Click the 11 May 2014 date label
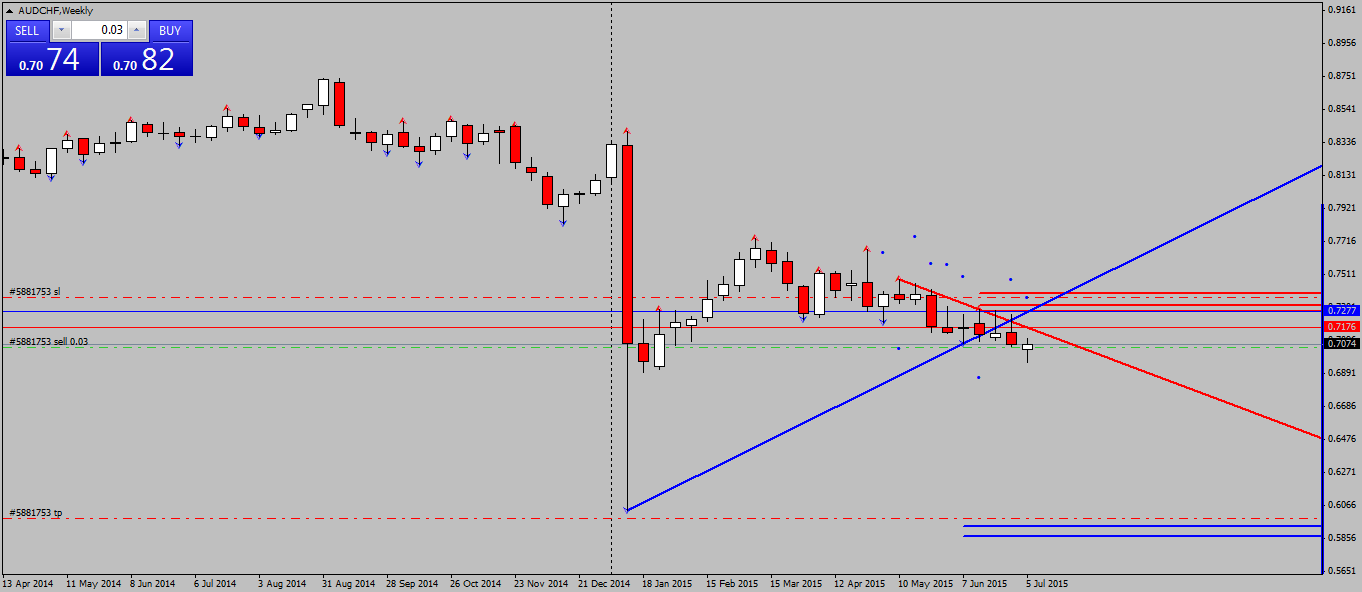Viewport: 1362px width, 592px height. tap(92, 584)
